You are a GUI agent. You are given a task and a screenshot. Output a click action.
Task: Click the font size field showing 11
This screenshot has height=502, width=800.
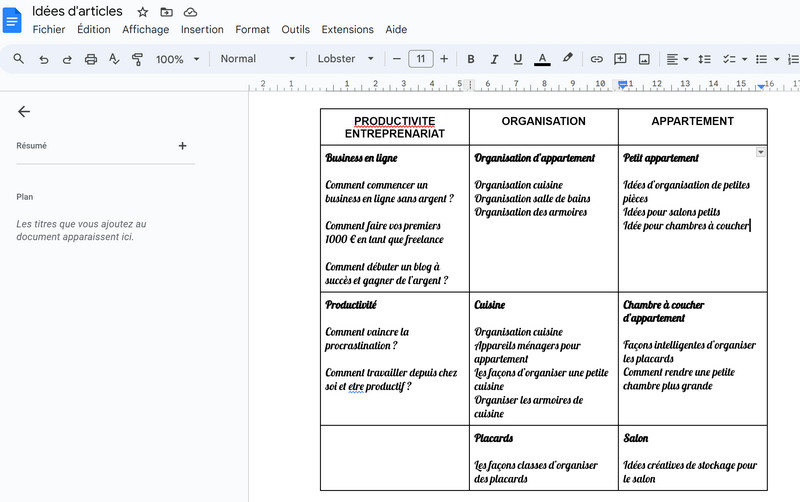tap(420, 59)
